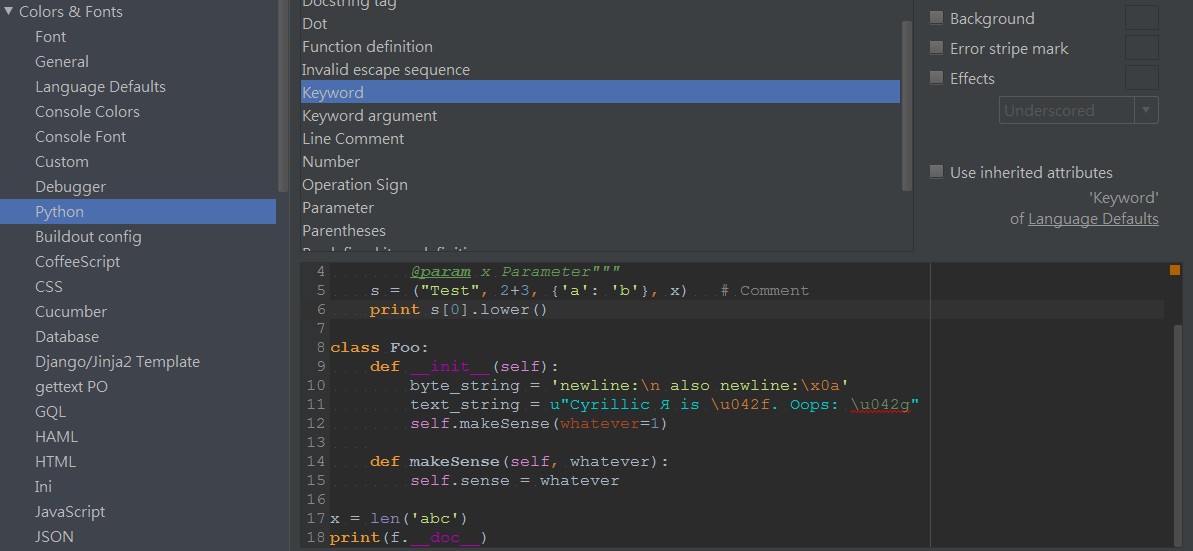Select CSS color settings
This screenshot has height=551, width=1193.
[x=49, y=287]
